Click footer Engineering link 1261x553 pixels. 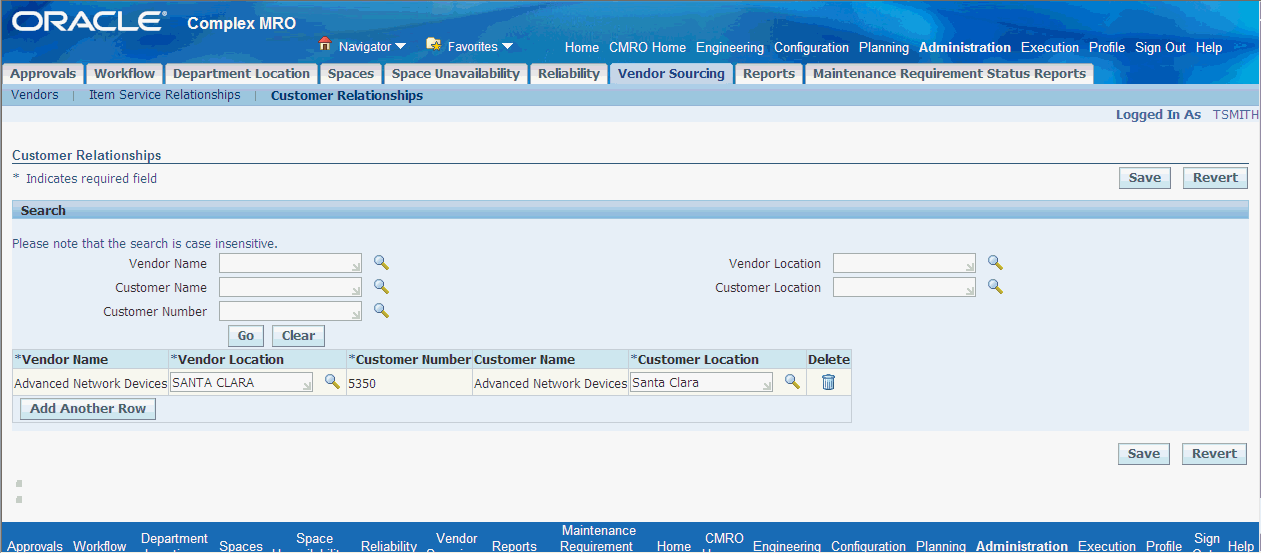pyautogui.click(x=787, y=546)
